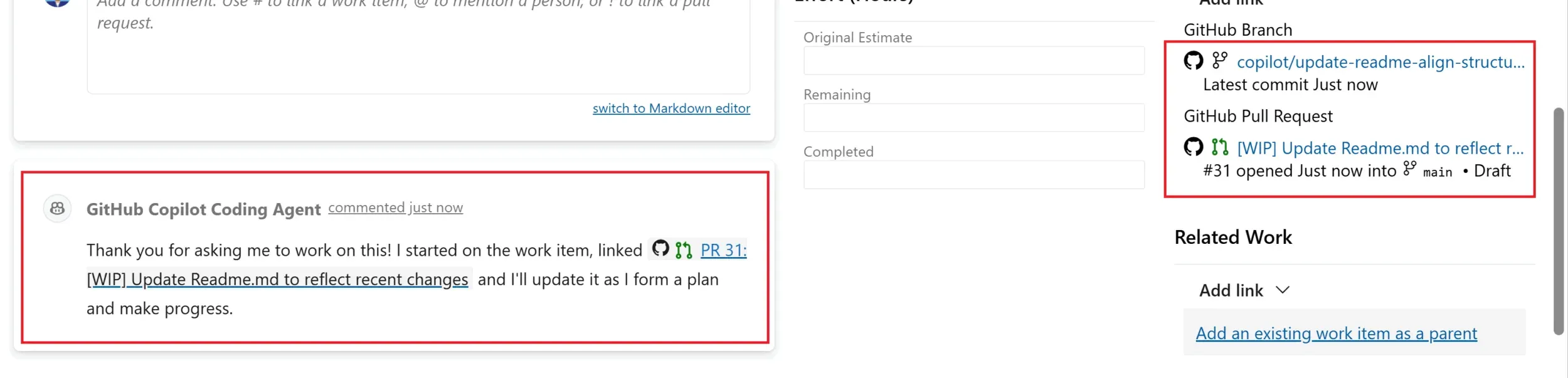Open the [WIP] Update Readme.md pull request link
Image resolution: width=1568 pixels, height=378 pixels.
1380,149
